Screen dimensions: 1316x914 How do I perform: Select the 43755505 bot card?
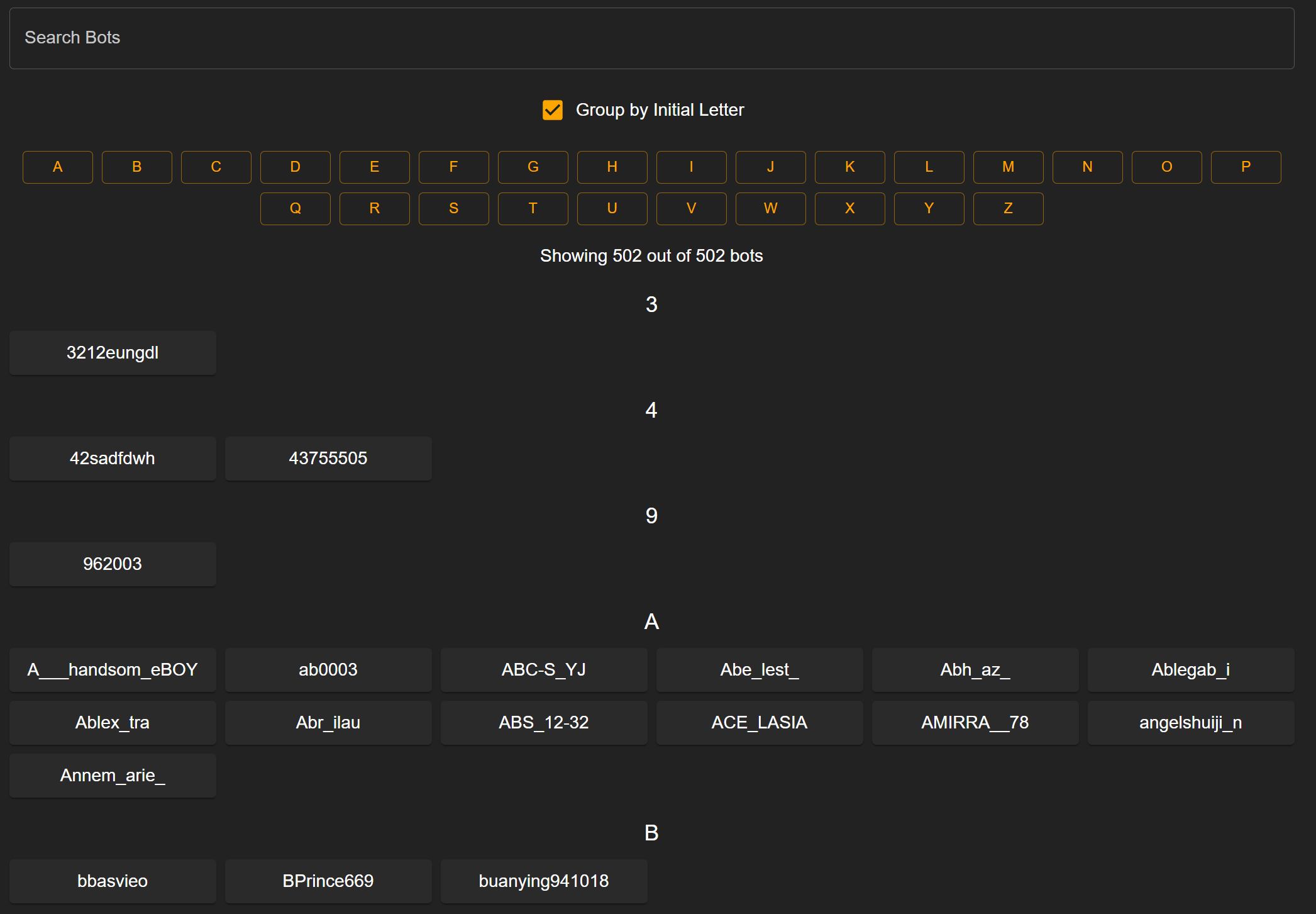pos(328,459)
